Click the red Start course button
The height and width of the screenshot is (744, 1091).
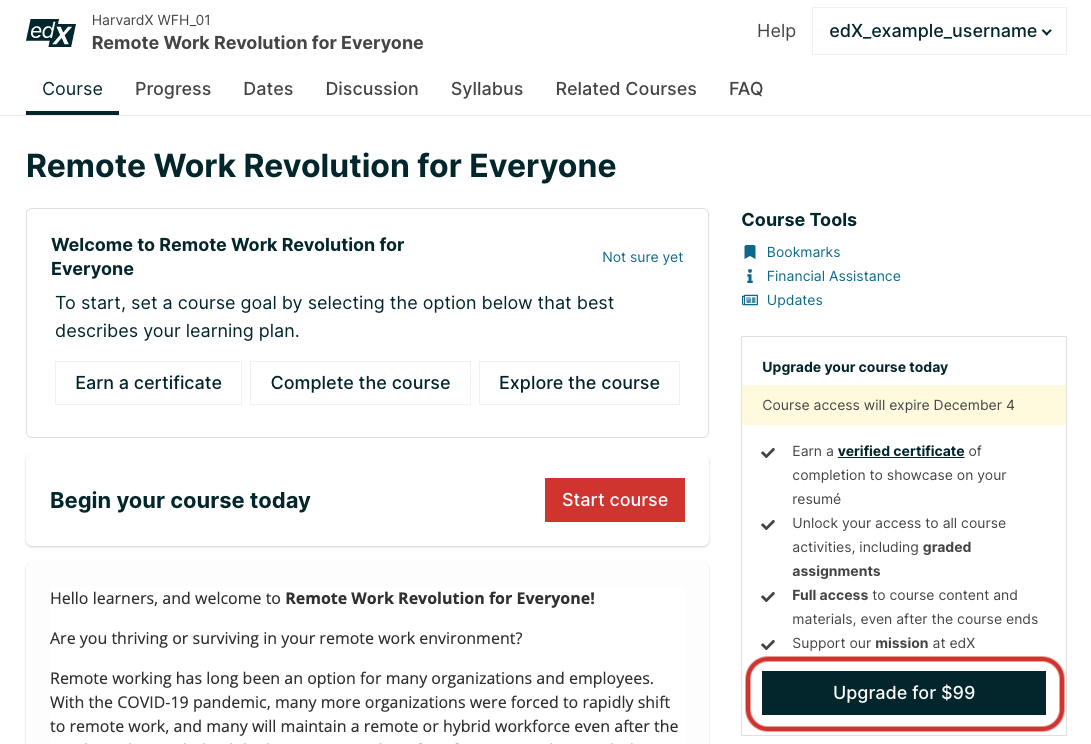(x=614, y=500)
